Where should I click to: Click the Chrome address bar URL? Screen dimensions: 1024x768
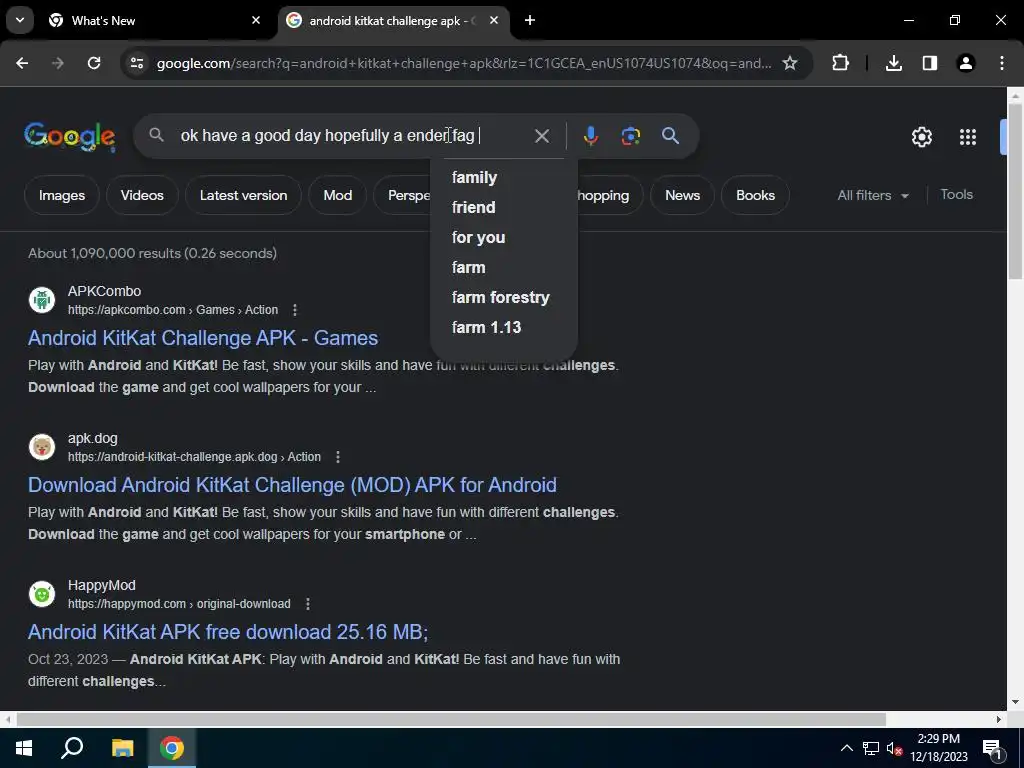tap(464, 63)
